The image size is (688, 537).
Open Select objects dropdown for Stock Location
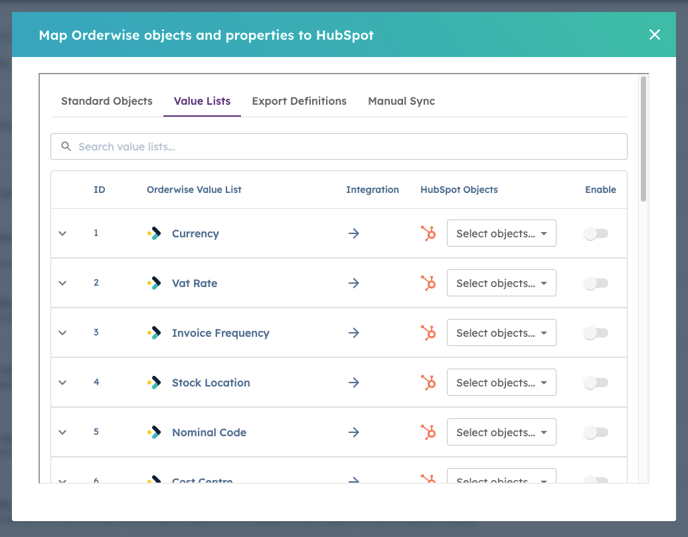(502, 382)
